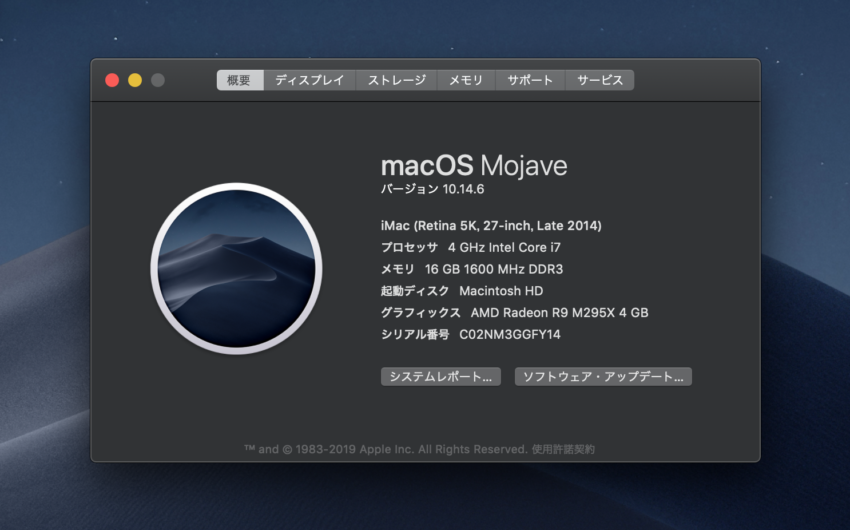The height and width of the screenshot is (530, 850).
Task: Open the 使用許諾契約 license link
Action: (563, 450)
